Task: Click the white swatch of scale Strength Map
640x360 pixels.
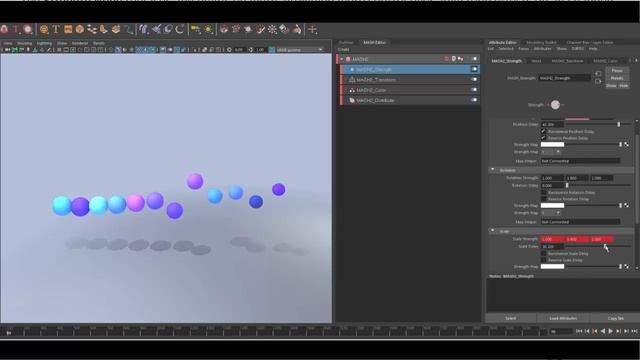Action: point(552,267)
